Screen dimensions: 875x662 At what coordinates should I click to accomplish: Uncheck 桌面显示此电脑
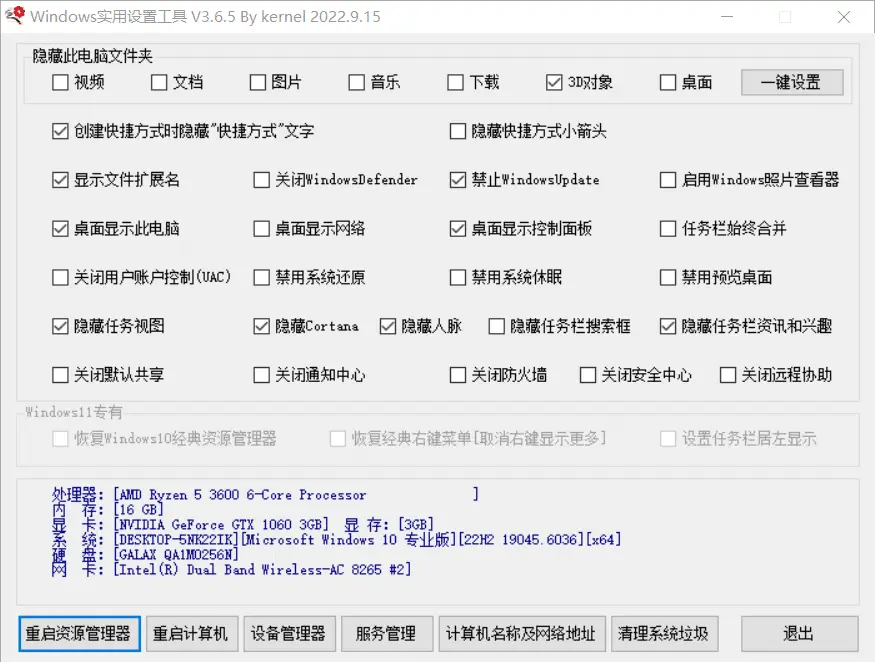[x=60, y=228]
